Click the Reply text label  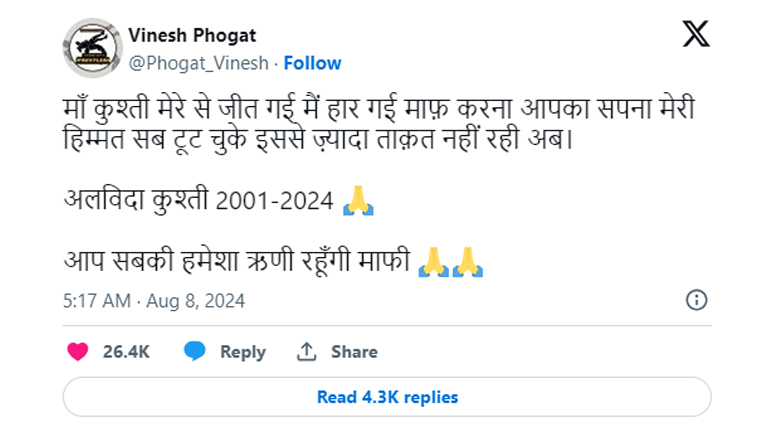point(242,352)
